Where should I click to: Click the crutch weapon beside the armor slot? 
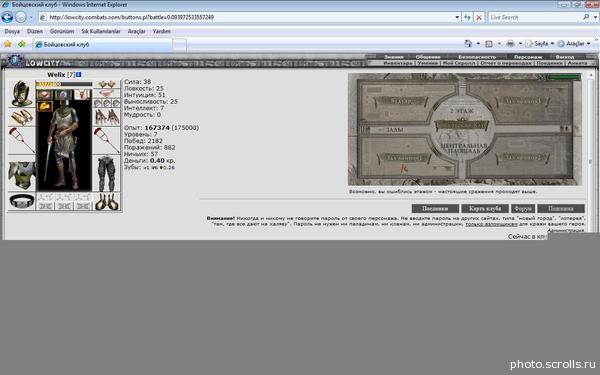pyautogui.click(x=21, y=141)
